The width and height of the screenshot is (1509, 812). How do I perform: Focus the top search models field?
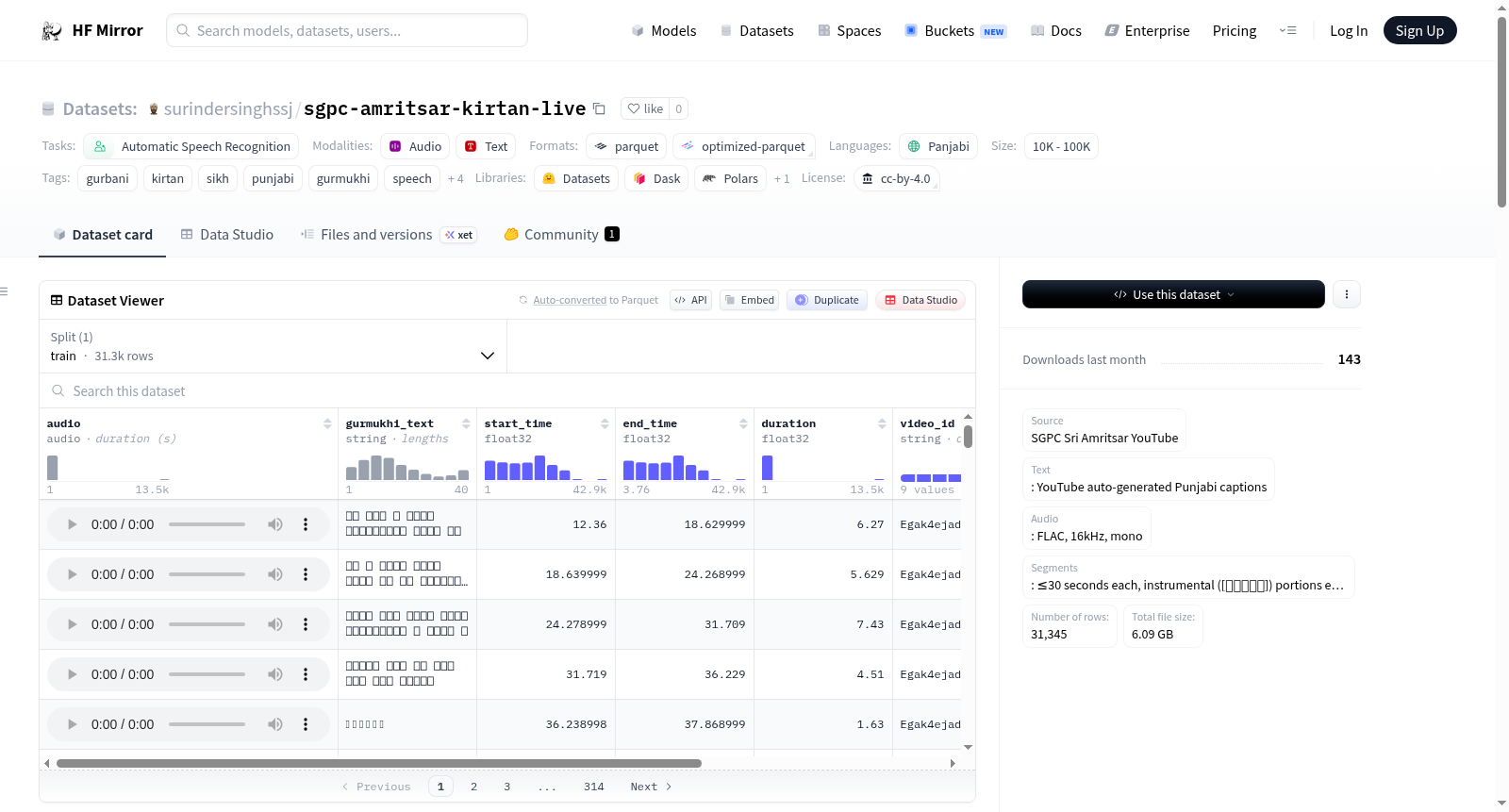[347, 30]
